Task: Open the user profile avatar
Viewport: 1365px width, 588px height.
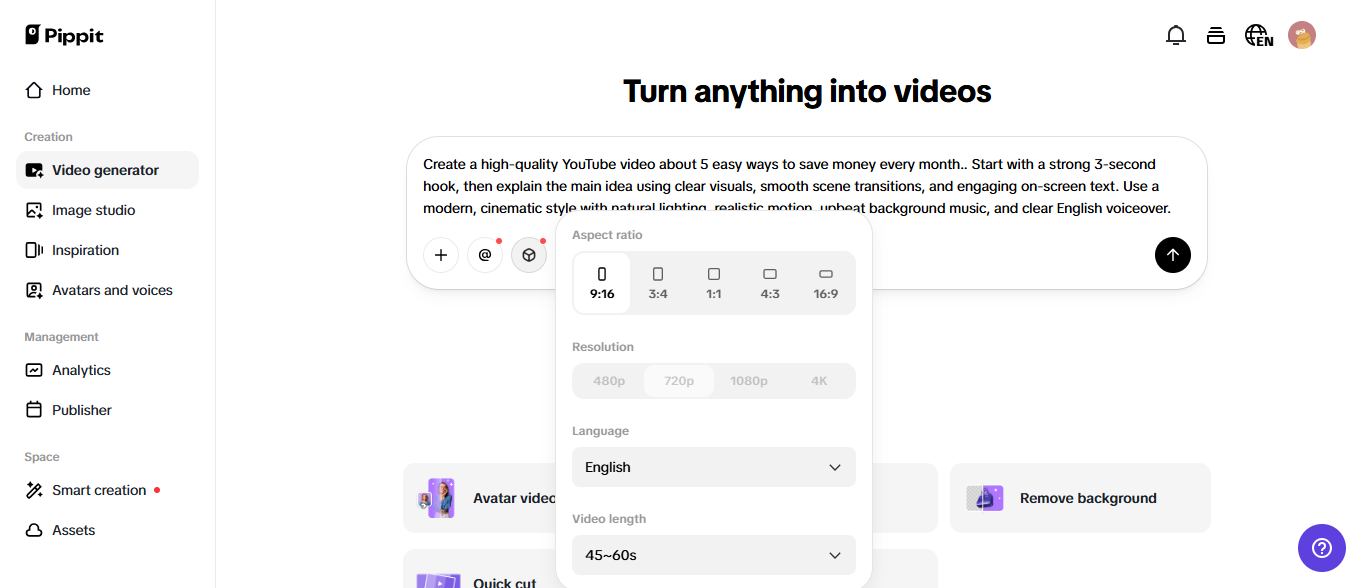Action: point(1302,36)
